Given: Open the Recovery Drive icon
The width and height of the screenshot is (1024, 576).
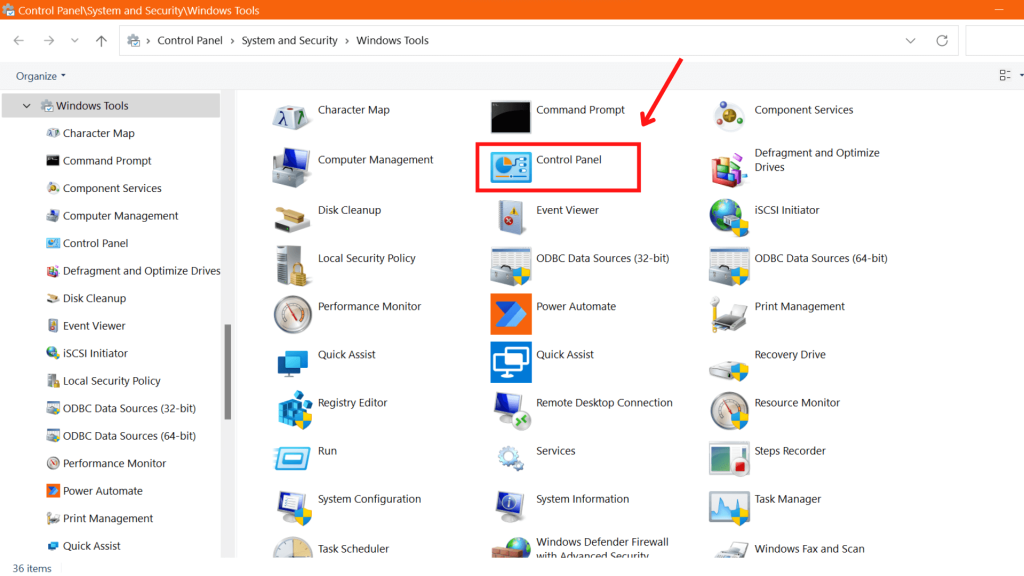Looking at the screenshot, I should (x=729, y=368).
